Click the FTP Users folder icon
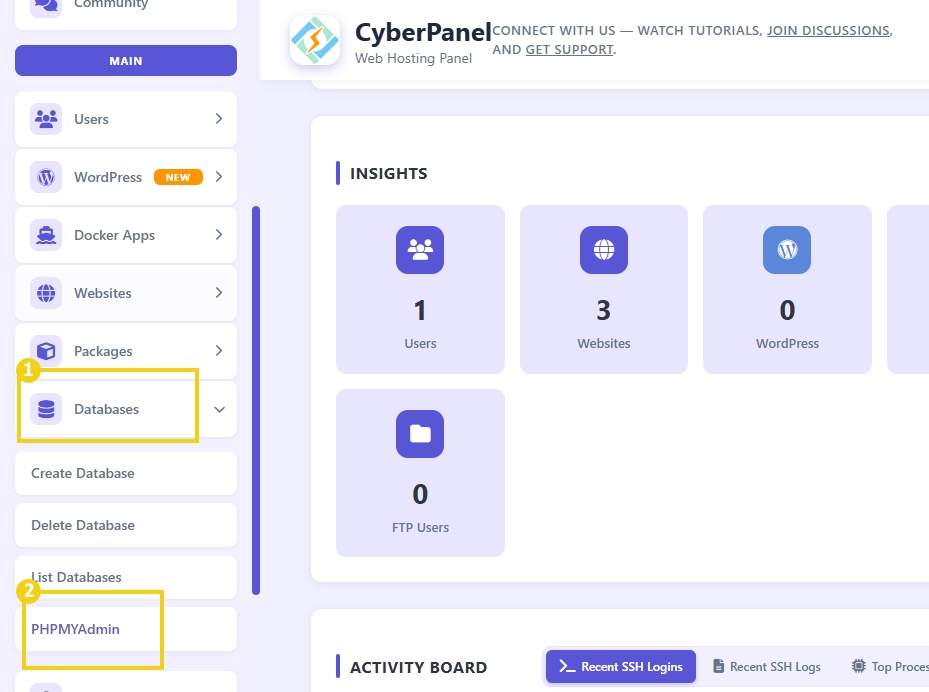Viewport: 929px width, 692px height. [x=420, y=434]
